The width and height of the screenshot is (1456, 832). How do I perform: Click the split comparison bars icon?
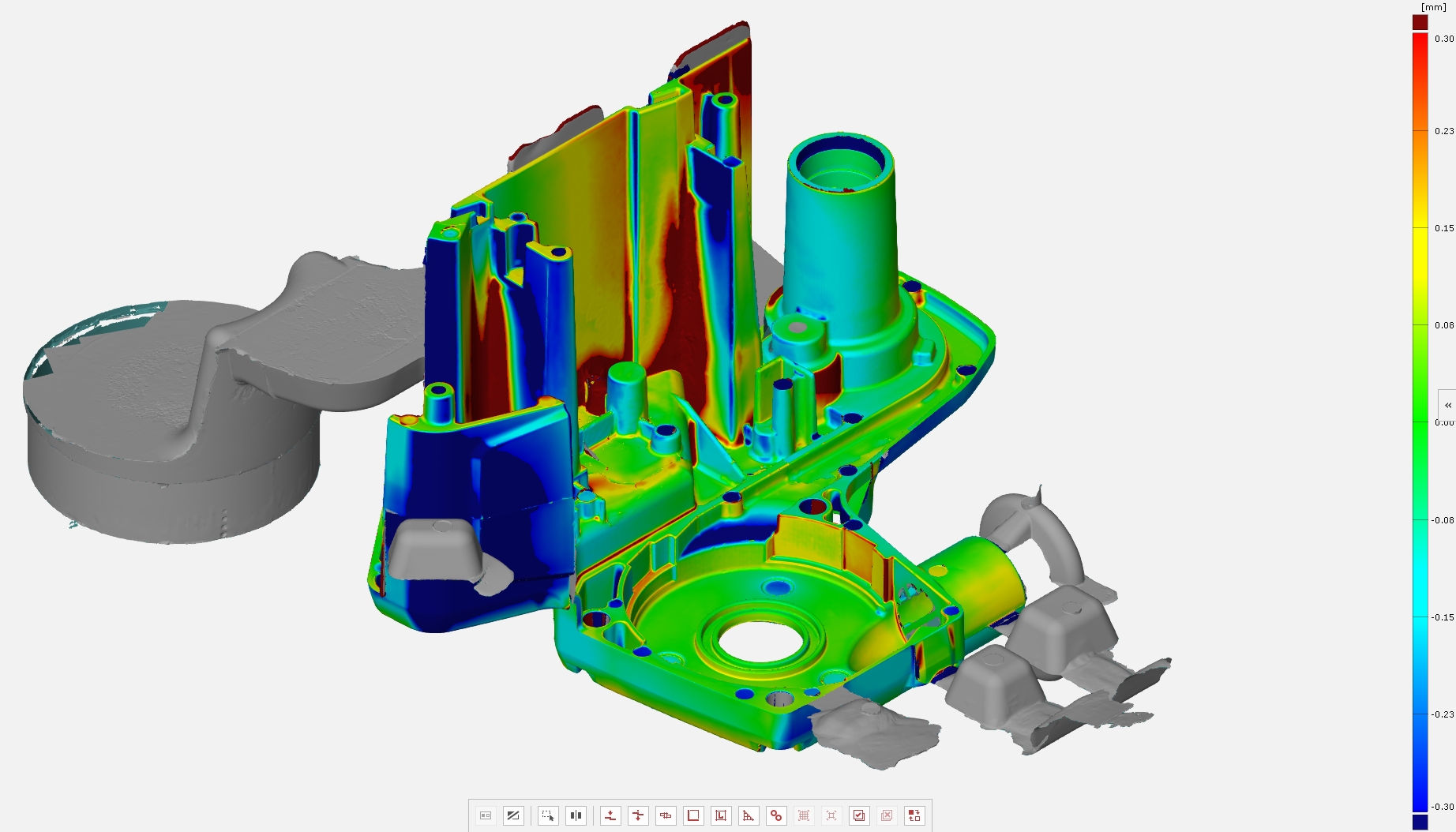[576, 815]
